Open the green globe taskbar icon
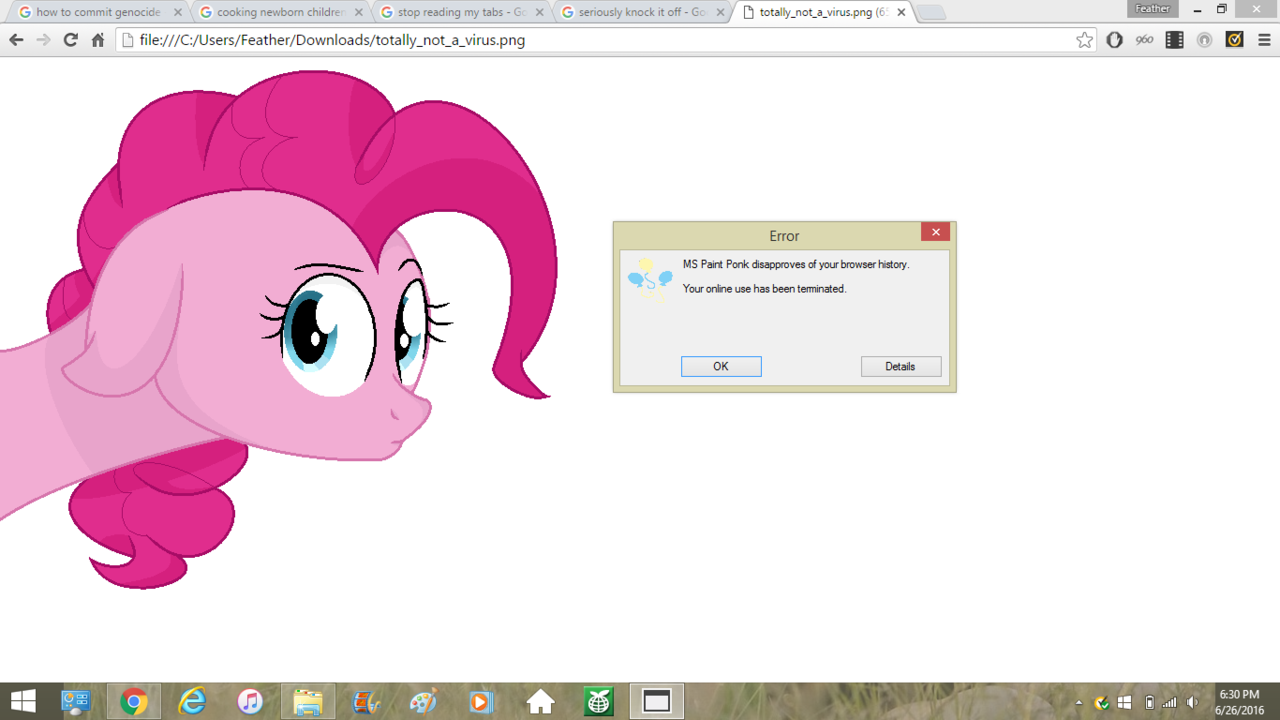The width and height of the screenshot is (1280, 720). click(x=598, y=702)
